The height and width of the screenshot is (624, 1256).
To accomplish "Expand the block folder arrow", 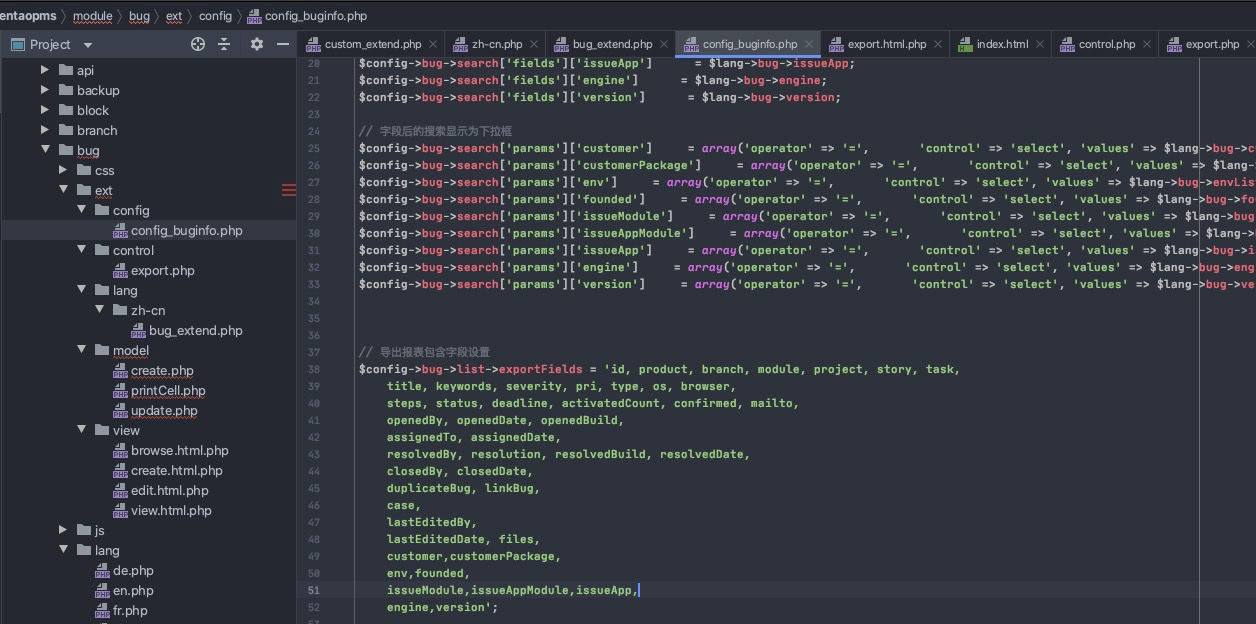I will pyautogui.click(x=44, y=110).
